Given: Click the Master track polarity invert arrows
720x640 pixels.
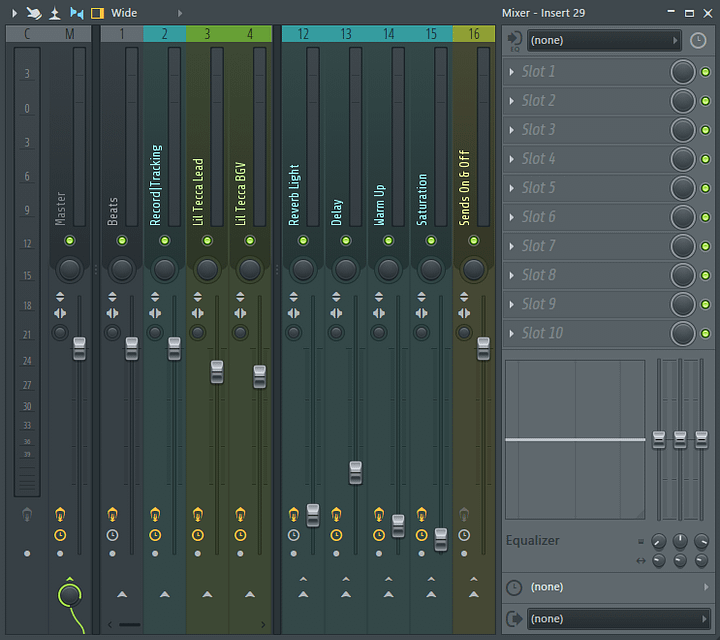Looking at the screenshot, I should tap(60, 297).
